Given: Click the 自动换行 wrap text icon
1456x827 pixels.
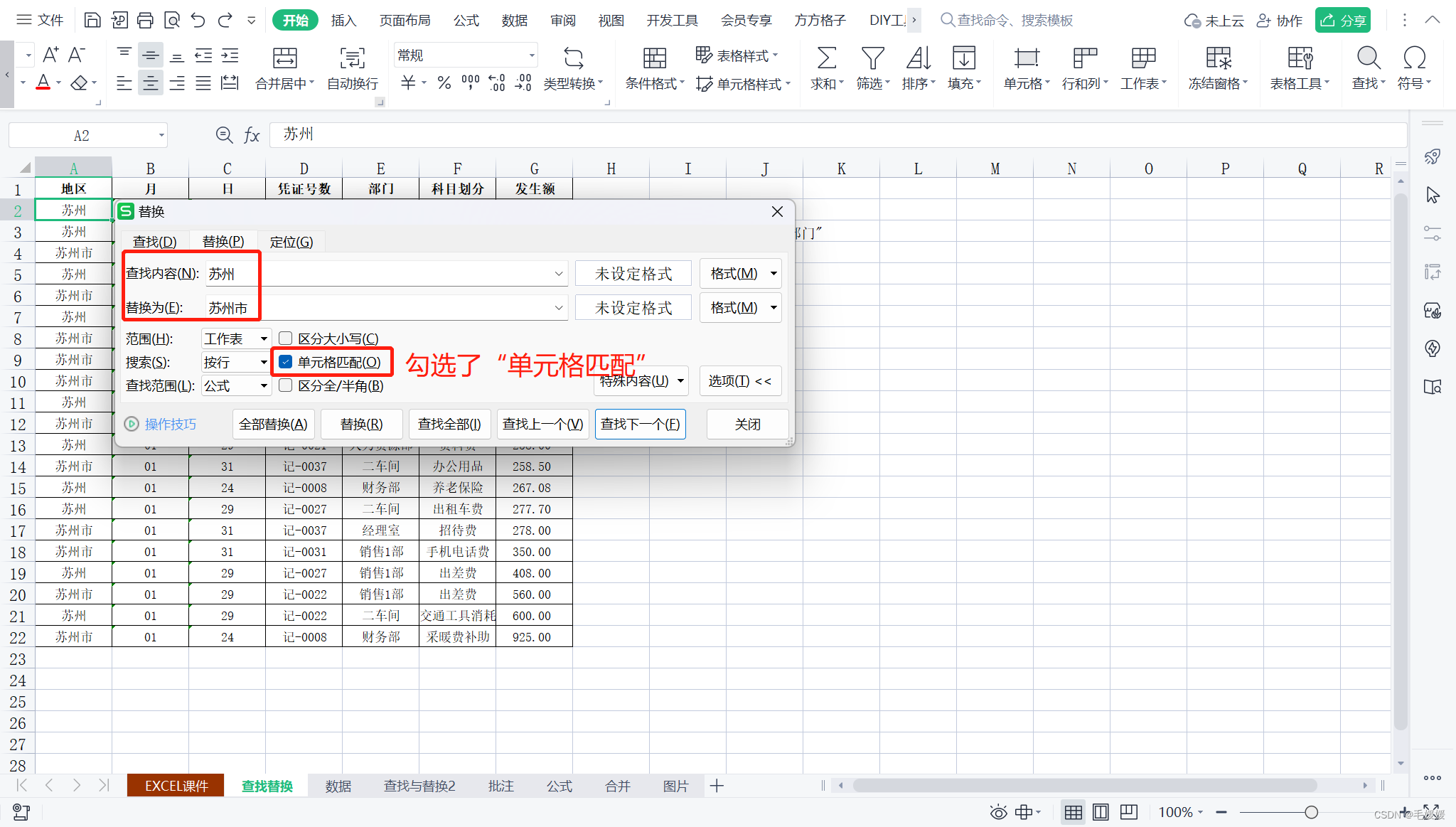Looking at the screenshot, I should pos(353,58).
